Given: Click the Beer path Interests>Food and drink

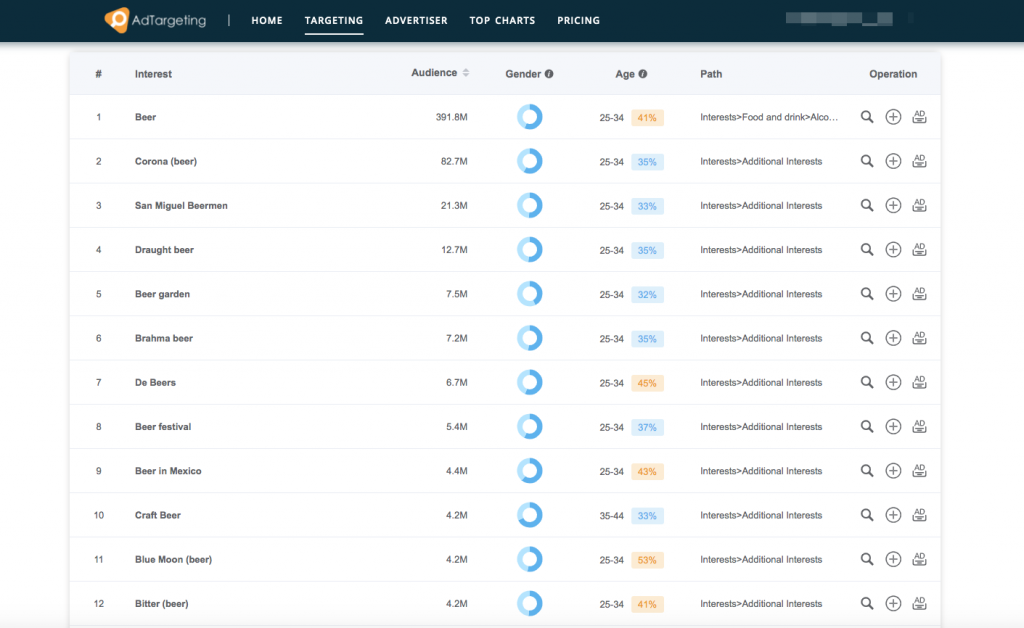Looking at the screenshot, I should coord(769,118).
